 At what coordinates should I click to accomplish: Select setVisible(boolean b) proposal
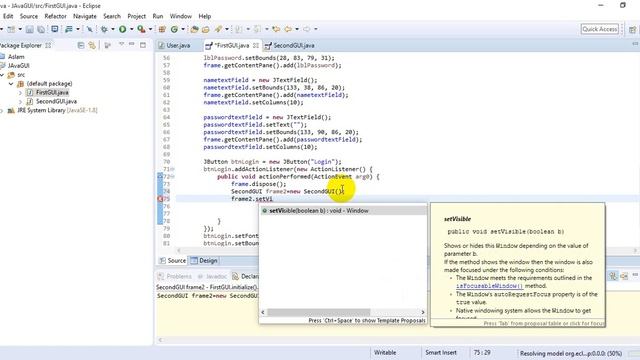coord(343,211)
